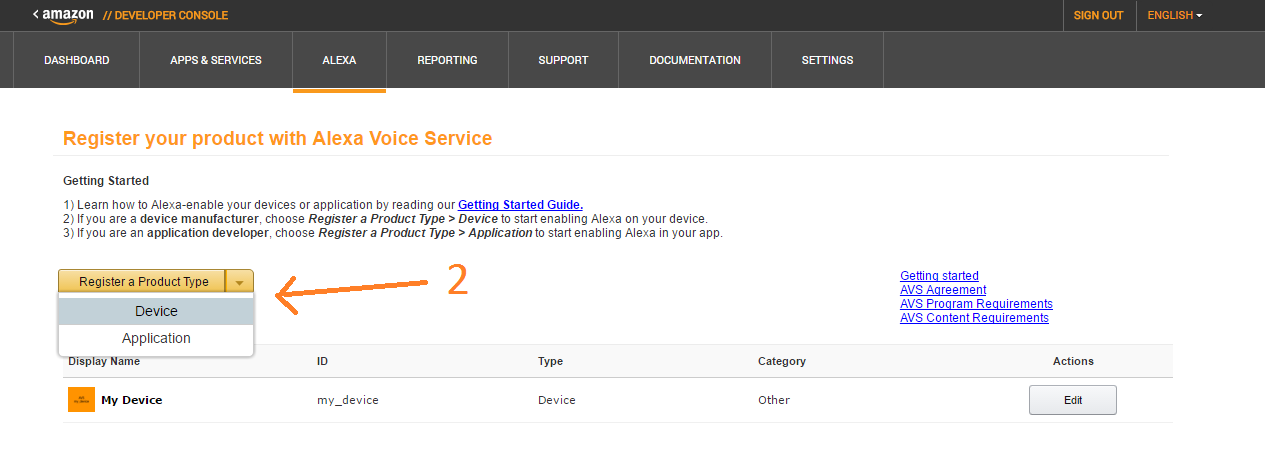Viewport: 1265px width, 457px height.
Task: Select the my_device ID cell
Action: 347,400
